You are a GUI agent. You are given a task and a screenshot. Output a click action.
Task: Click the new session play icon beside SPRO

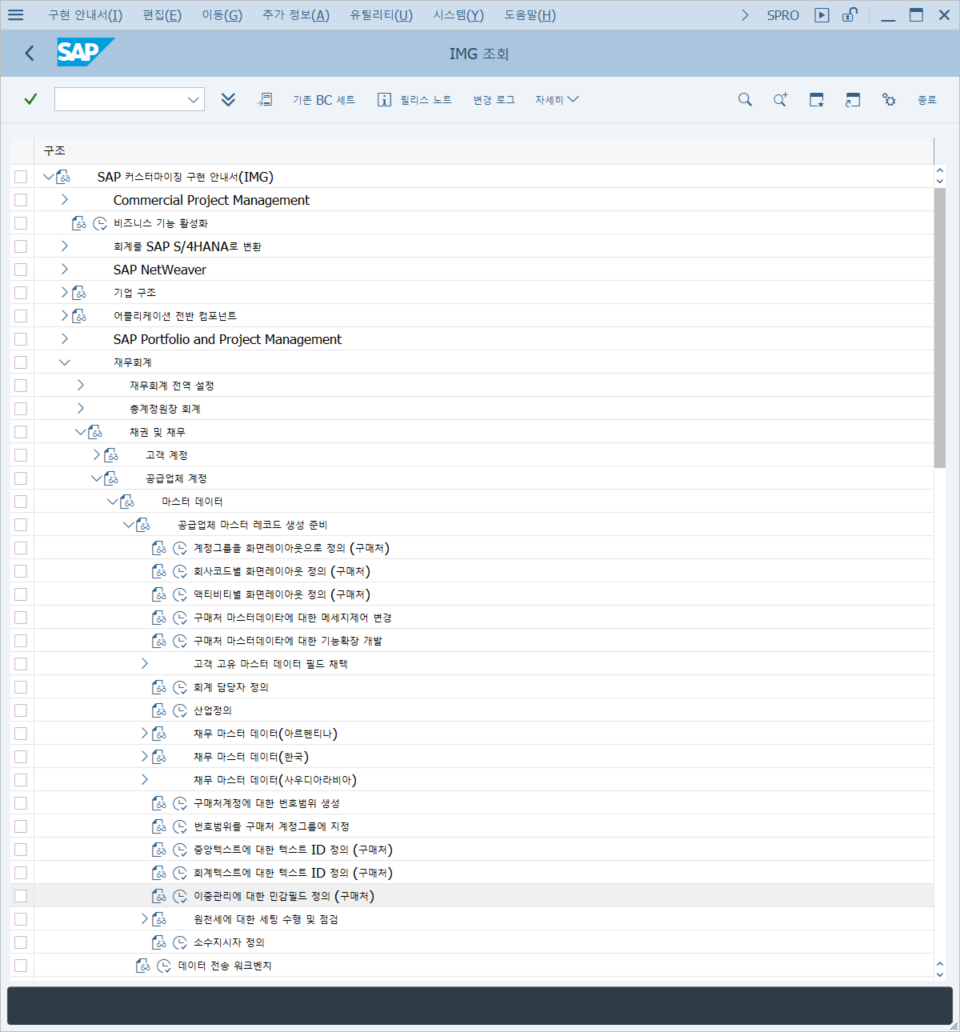tap(821, 14)
